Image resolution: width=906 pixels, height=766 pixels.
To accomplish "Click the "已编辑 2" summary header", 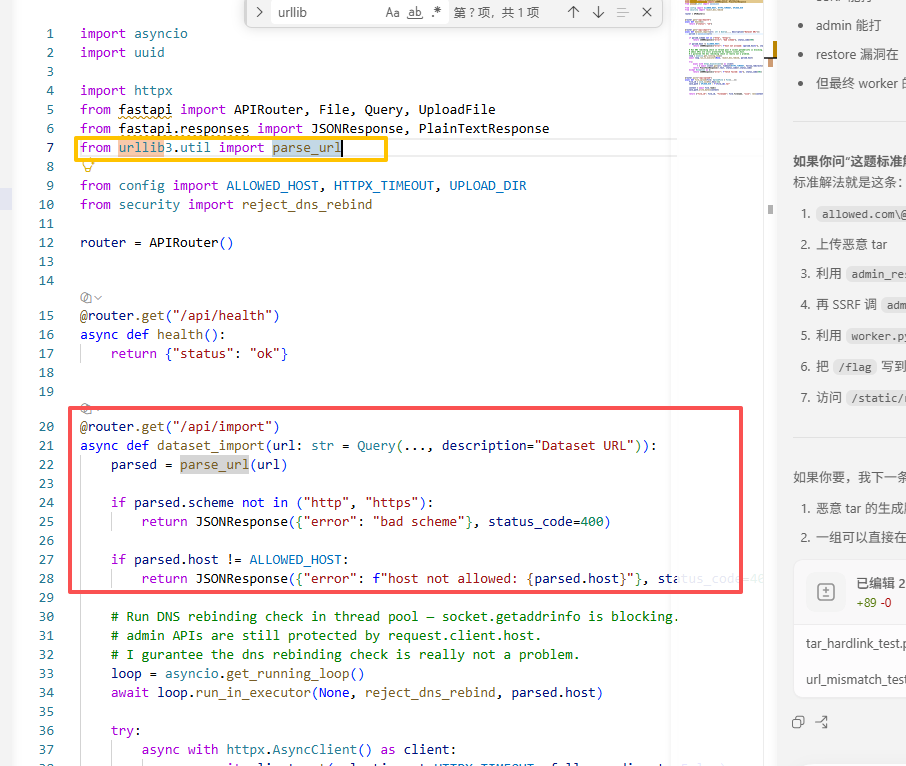I will [881, 583].
